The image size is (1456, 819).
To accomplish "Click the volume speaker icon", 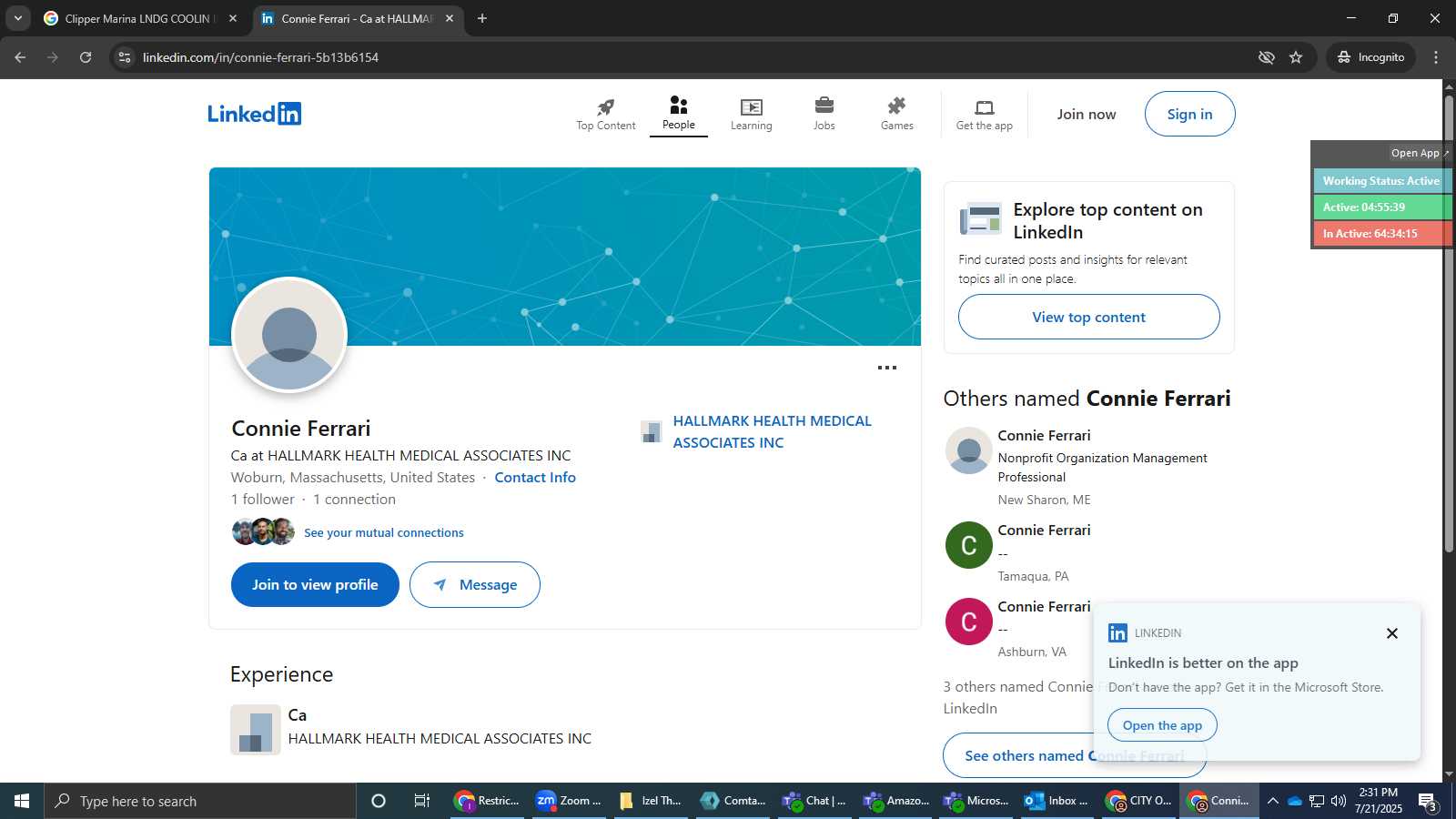I will [x=1339, y=801].
